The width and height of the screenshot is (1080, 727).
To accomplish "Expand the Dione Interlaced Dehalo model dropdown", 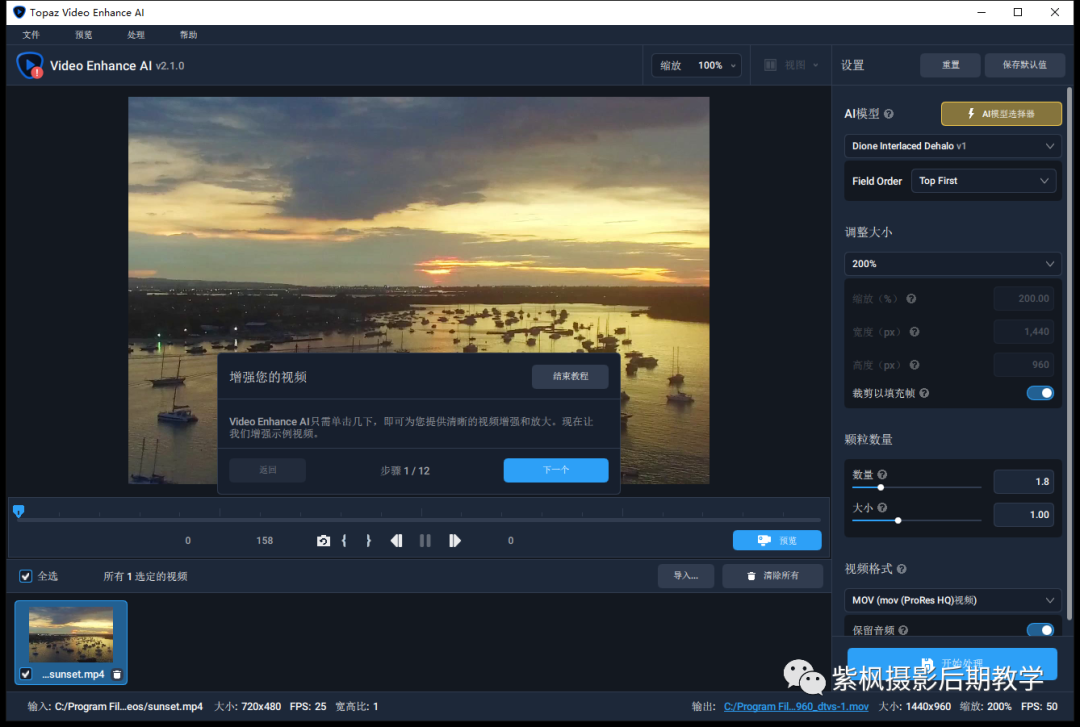I will [x=953, y=146].
